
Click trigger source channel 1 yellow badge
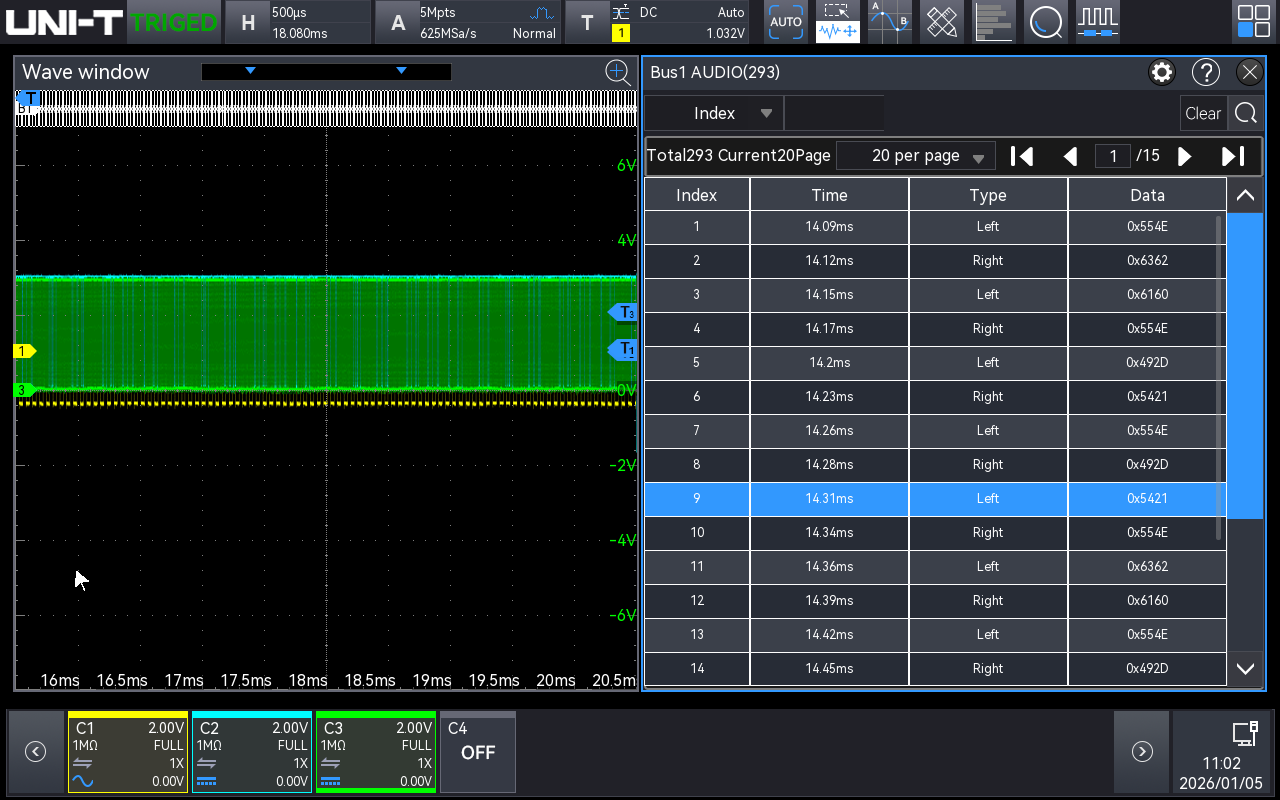point(620,33)
